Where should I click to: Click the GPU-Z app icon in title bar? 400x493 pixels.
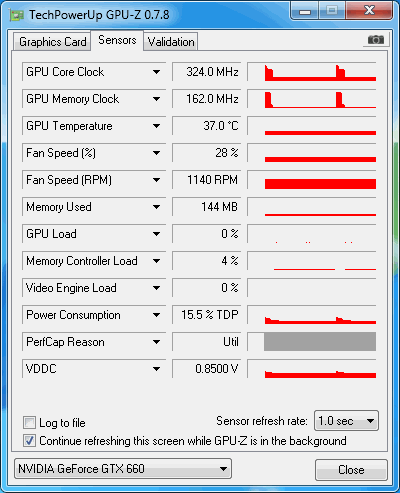click(x=16, y=15)
